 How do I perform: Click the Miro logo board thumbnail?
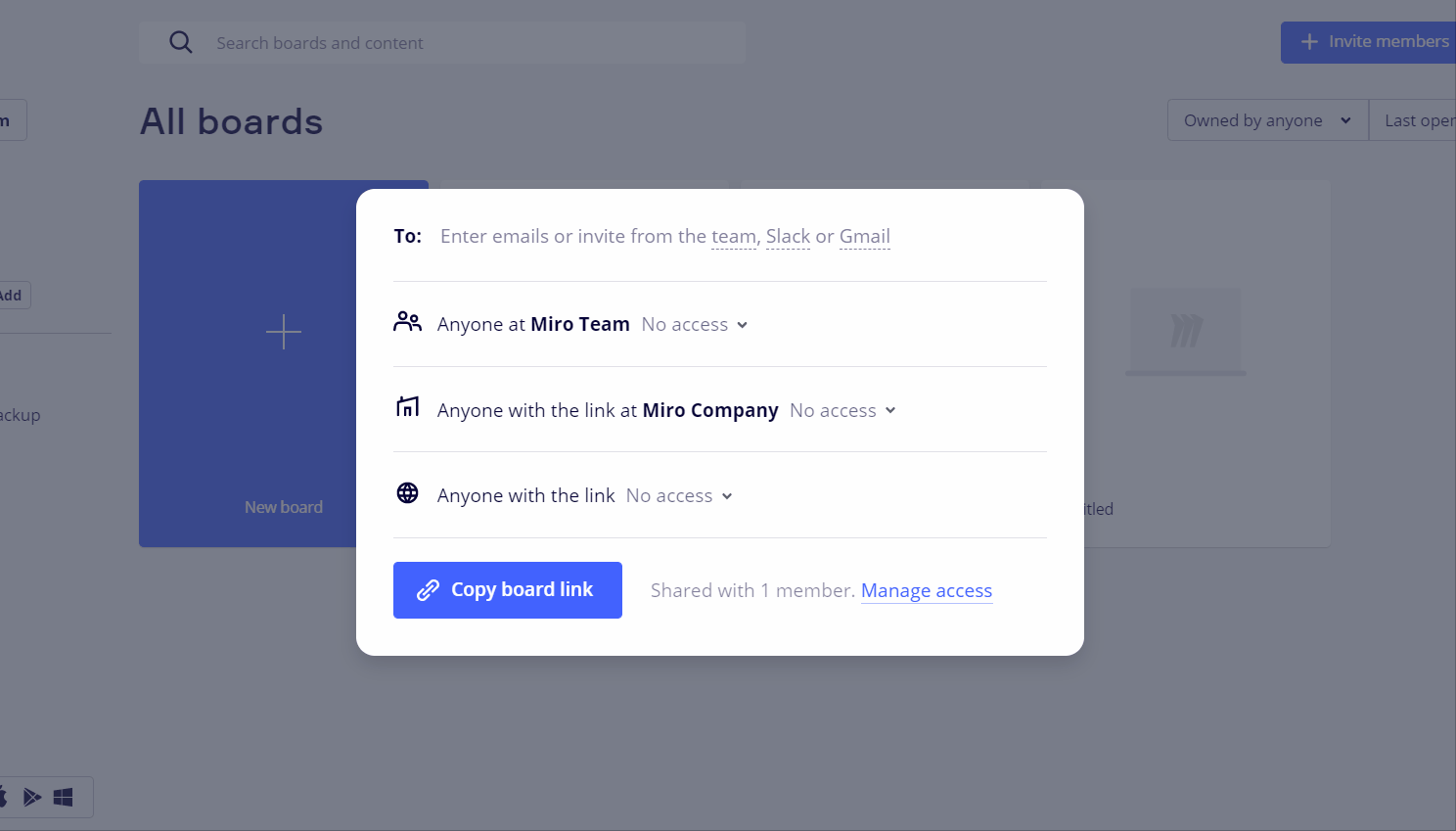(x=1186, y=331)
